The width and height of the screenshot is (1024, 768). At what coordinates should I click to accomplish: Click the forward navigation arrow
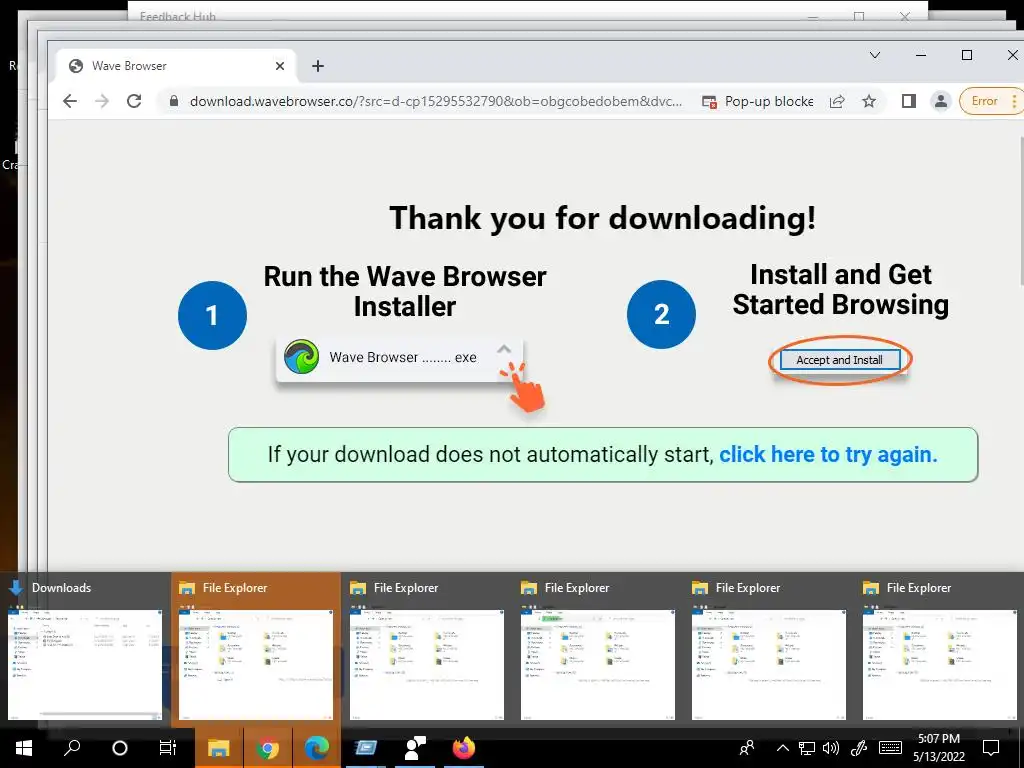pyautogui.click(x=101, y=101)
